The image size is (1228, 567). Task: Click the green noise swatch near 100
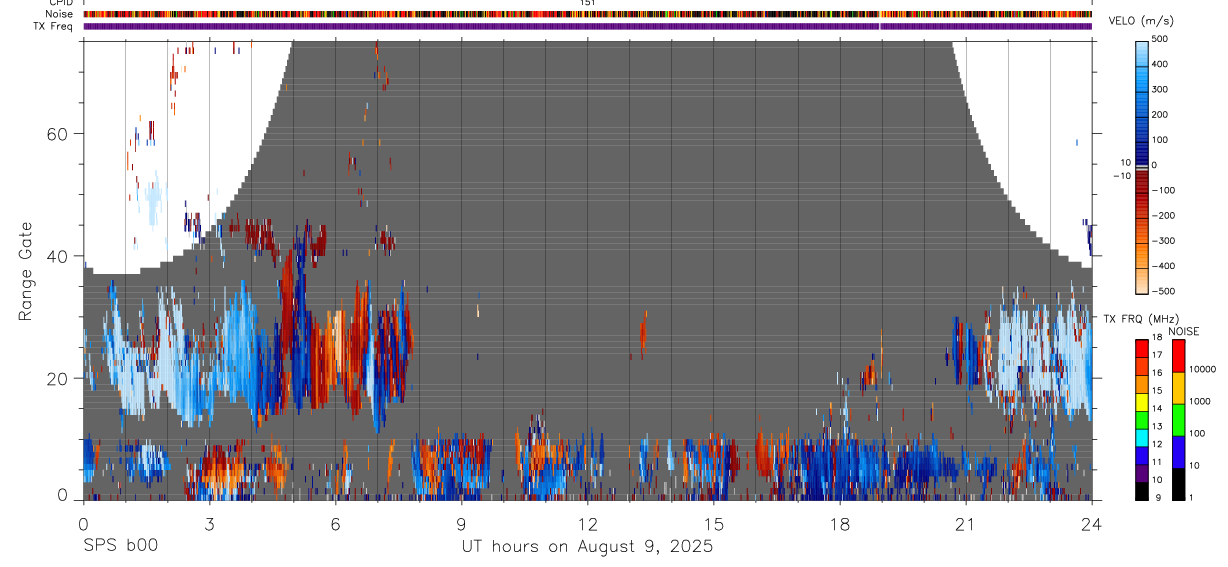pos(1179,419)
